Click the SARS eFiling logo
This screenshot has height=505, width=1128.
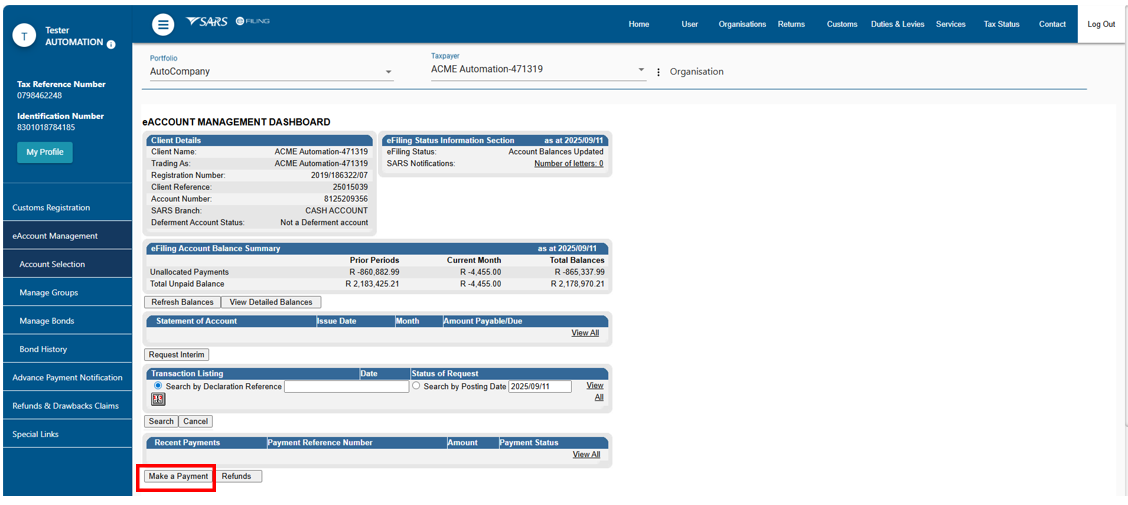228,22
